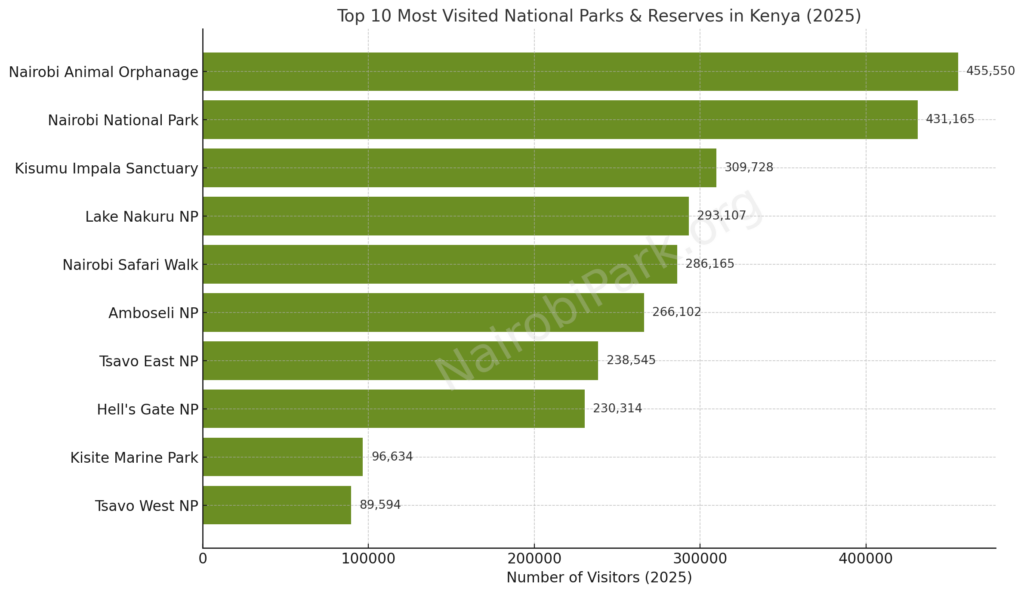Screen dimensions: 1024x594
Task: Click the Amboseli NP label
Action: (153, 313)
